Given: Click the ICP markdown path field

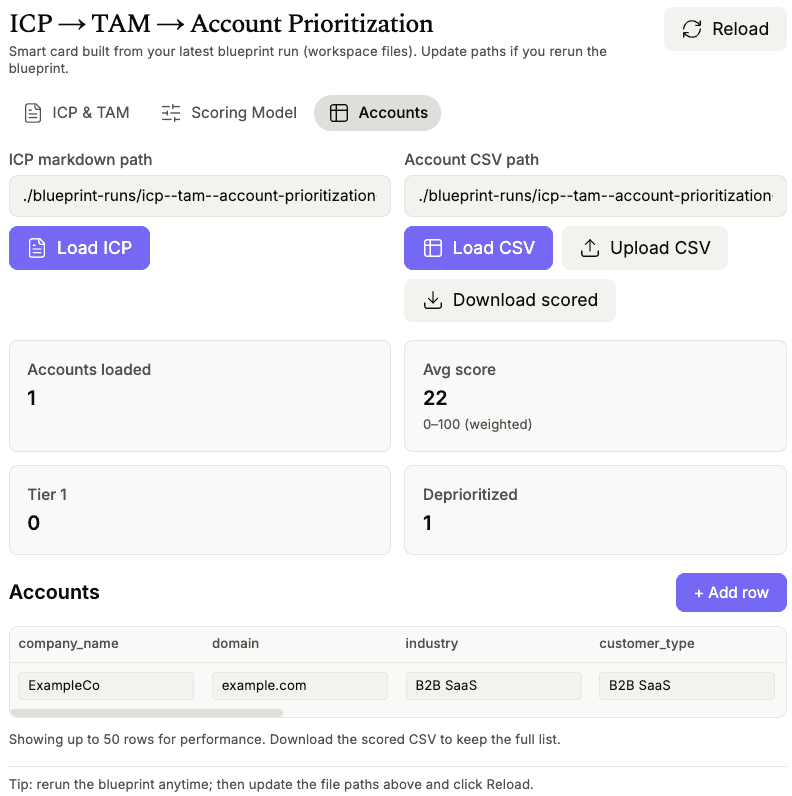Looking at the screenshot, I should (200, 196).
